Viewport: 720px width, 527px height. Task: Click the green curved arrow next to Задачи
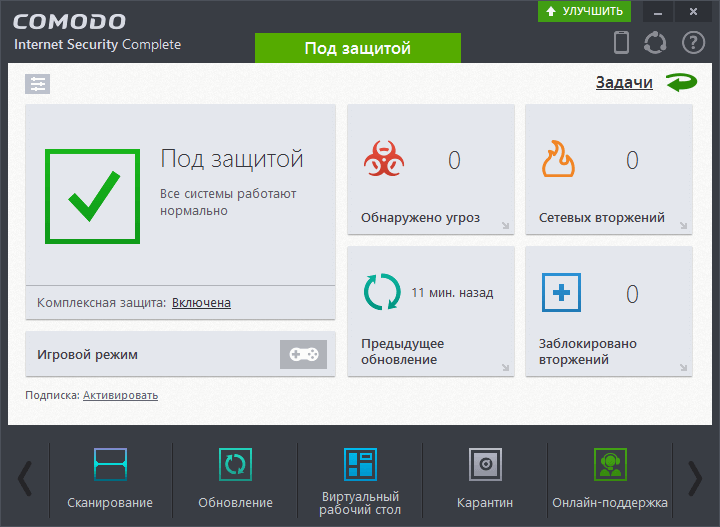(681, 82)
